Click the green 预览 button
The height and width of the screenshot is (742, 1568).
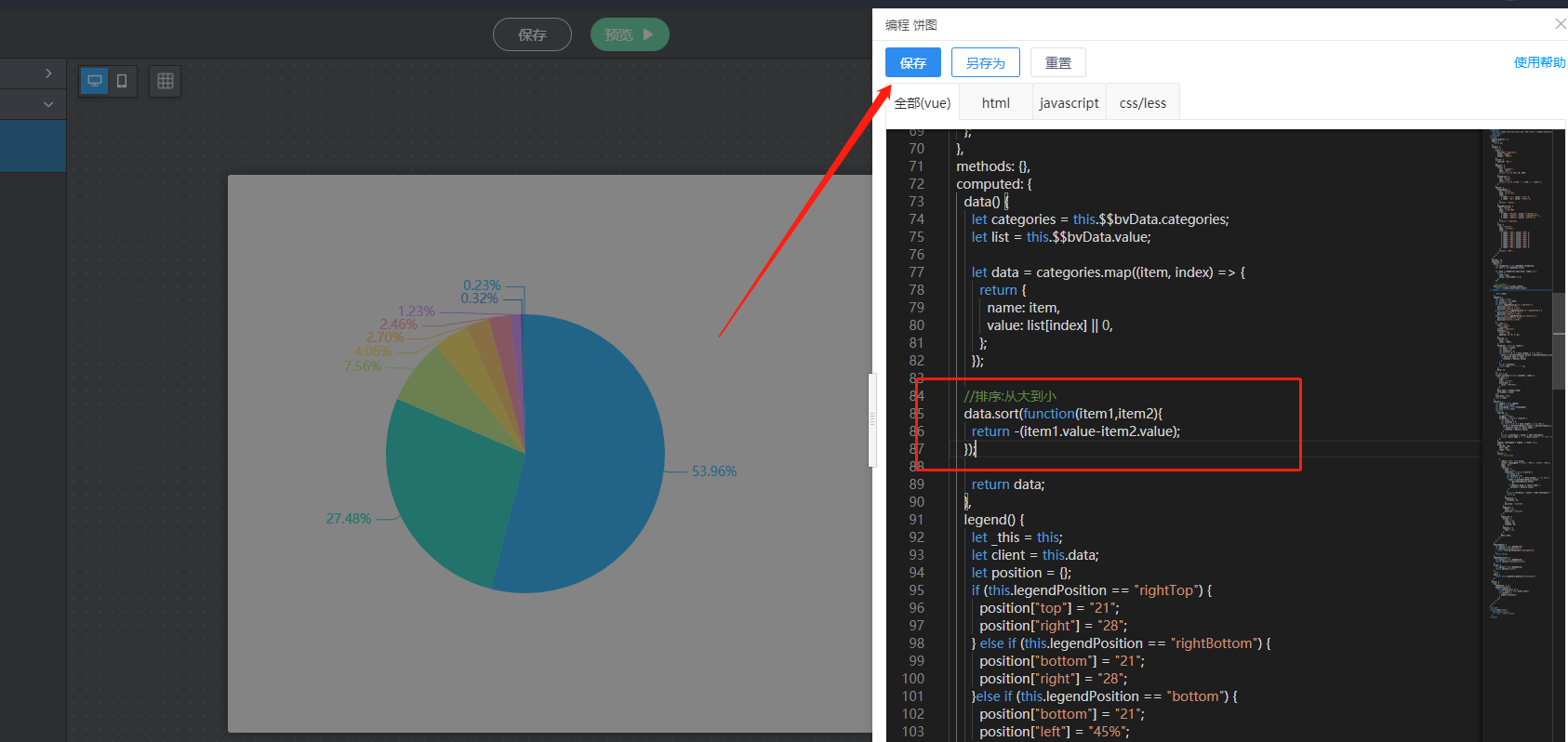click(x=630, y=34)
